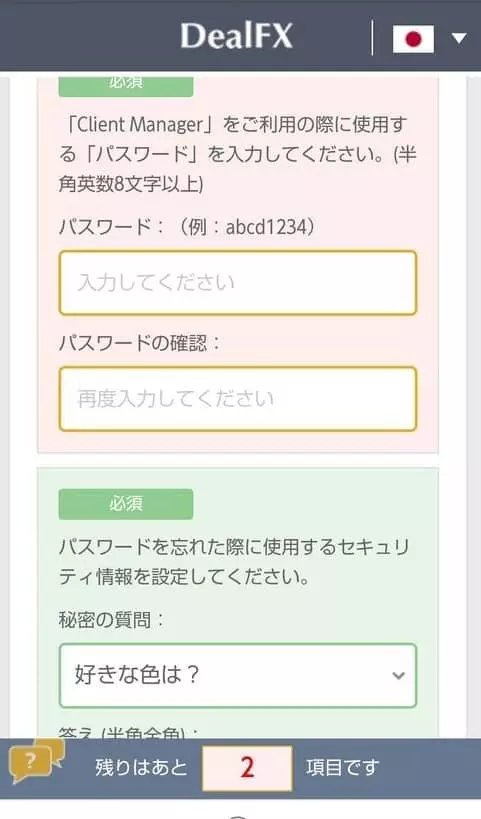Click the partially hidden 答え label
The image size is (481, 819).
click(129, 732)
